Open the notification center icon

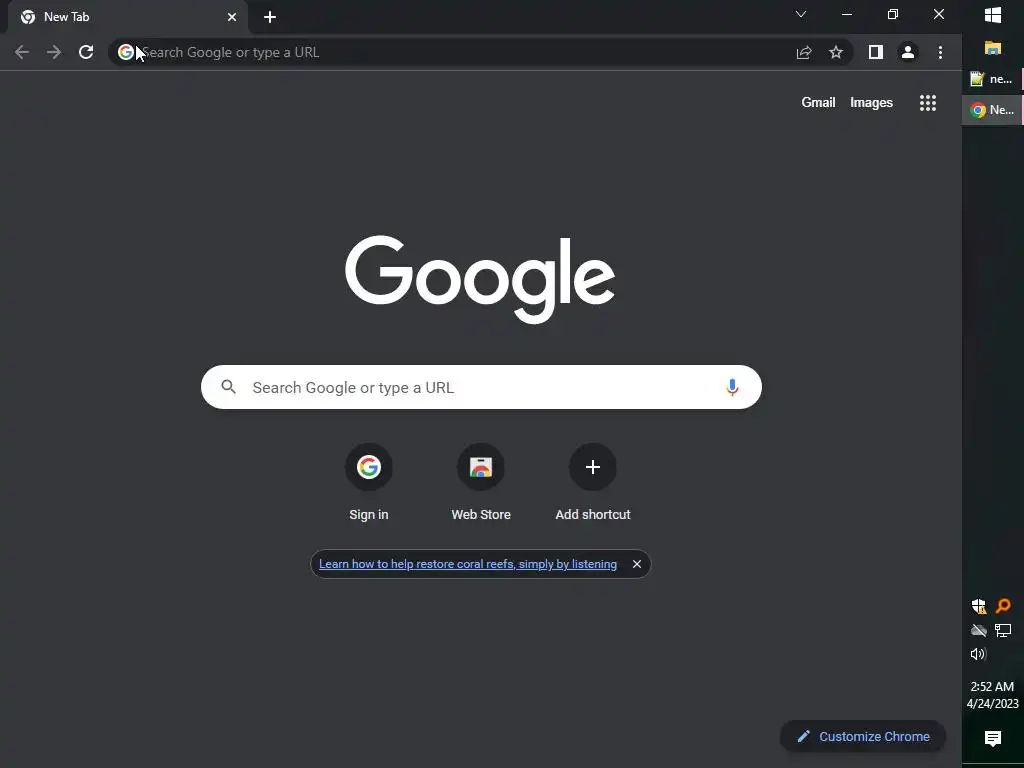(993, 738)
